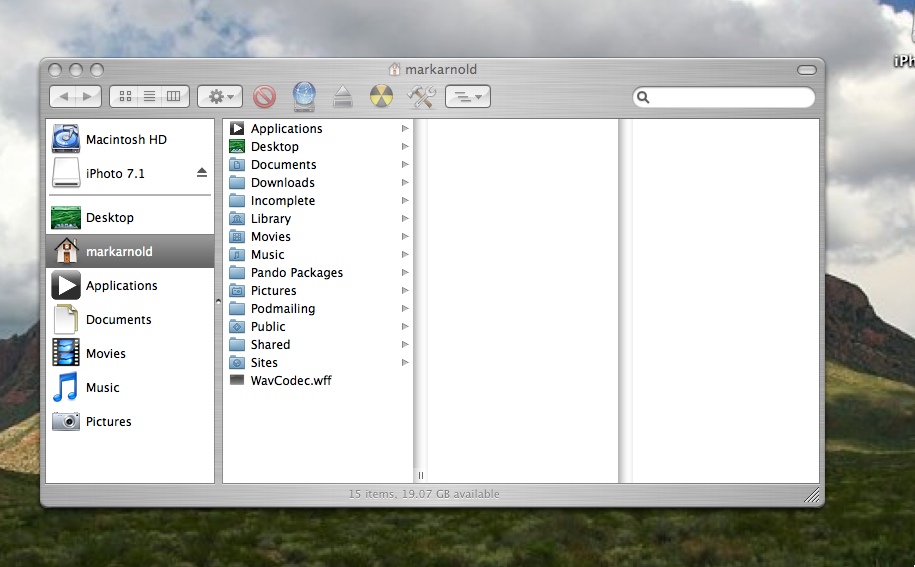Select the Public folder
Viewport: 915px width, 567px height.
tap(318, 327)
